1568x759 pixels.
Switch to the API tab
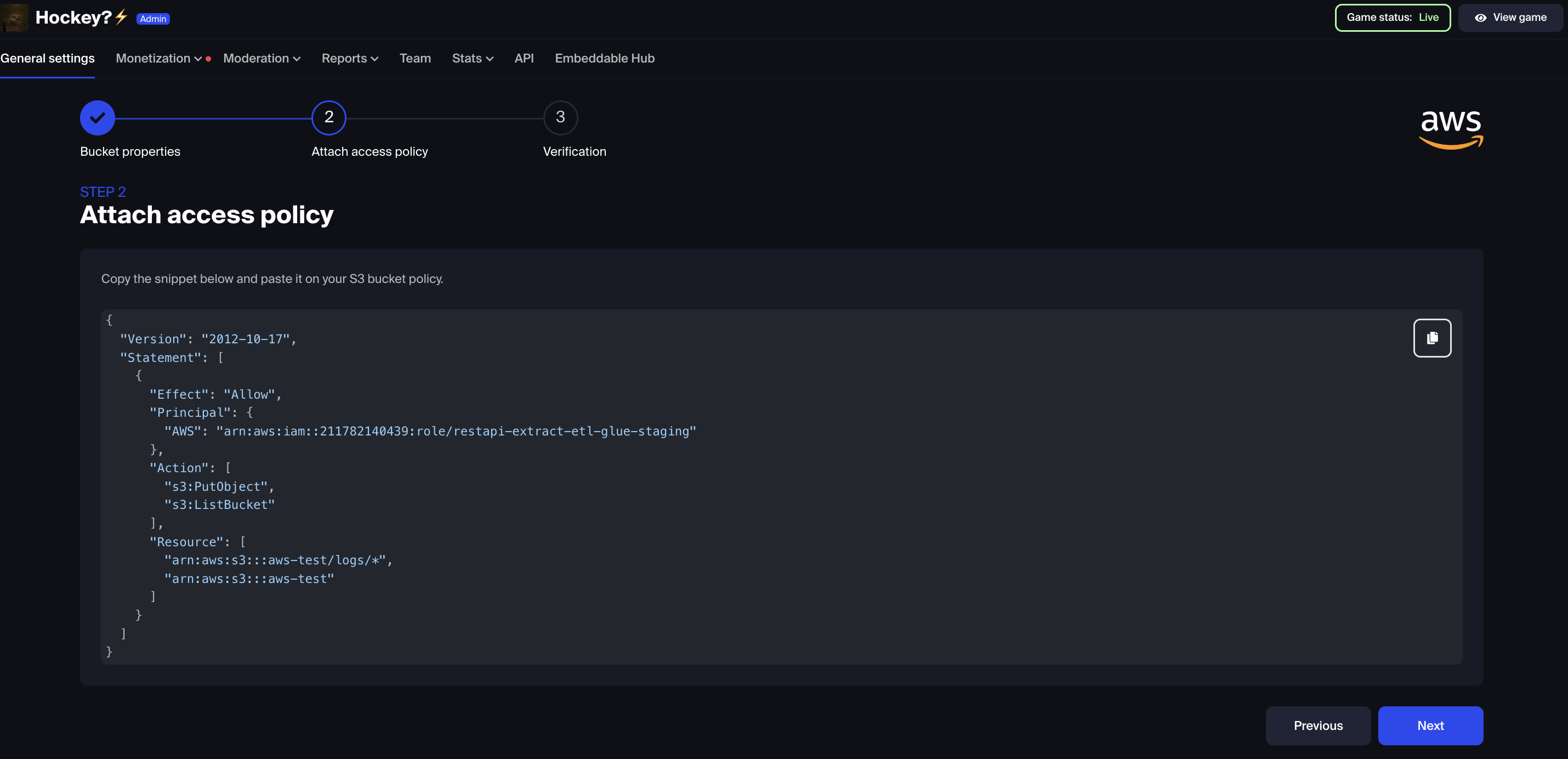524,59
